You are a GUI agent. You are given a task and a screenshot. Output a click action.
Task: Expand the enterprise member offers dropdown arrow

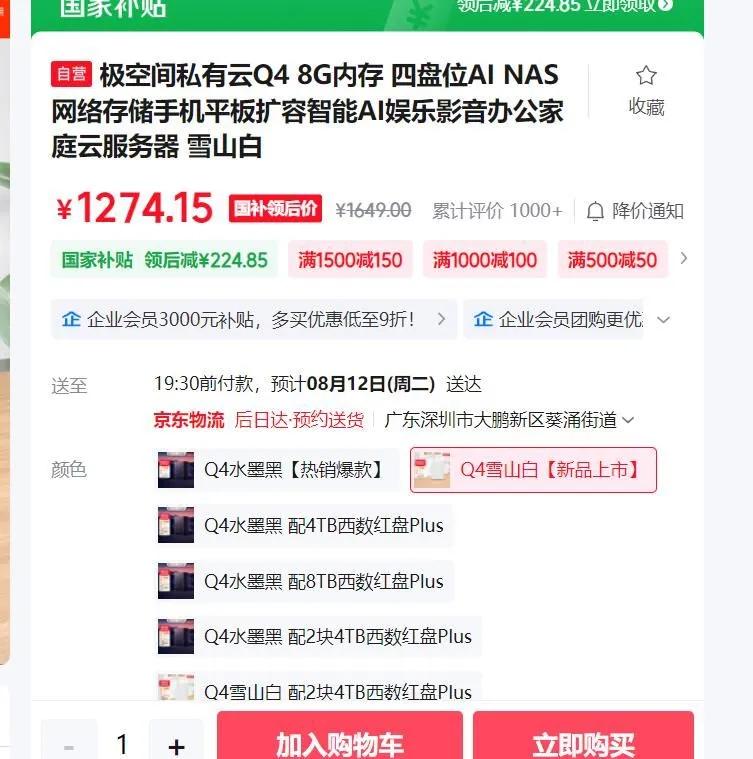click(663, 320)
